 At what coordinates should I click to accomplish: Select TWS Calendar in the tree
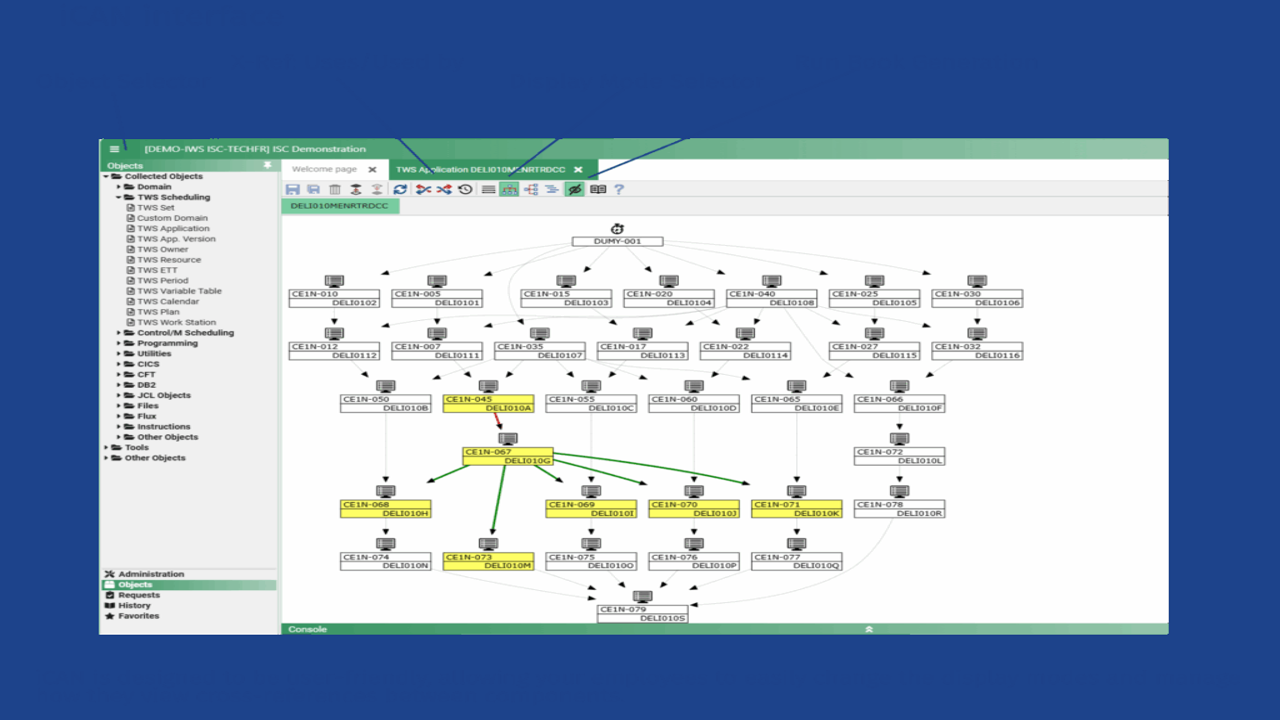[x=168, y=301]
